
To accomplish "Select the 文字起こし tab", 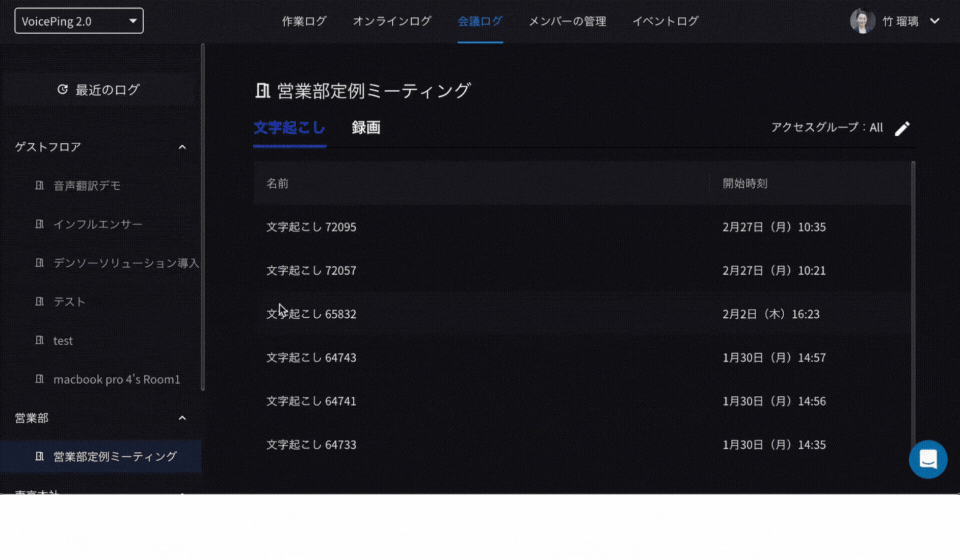I will [289, 128].
